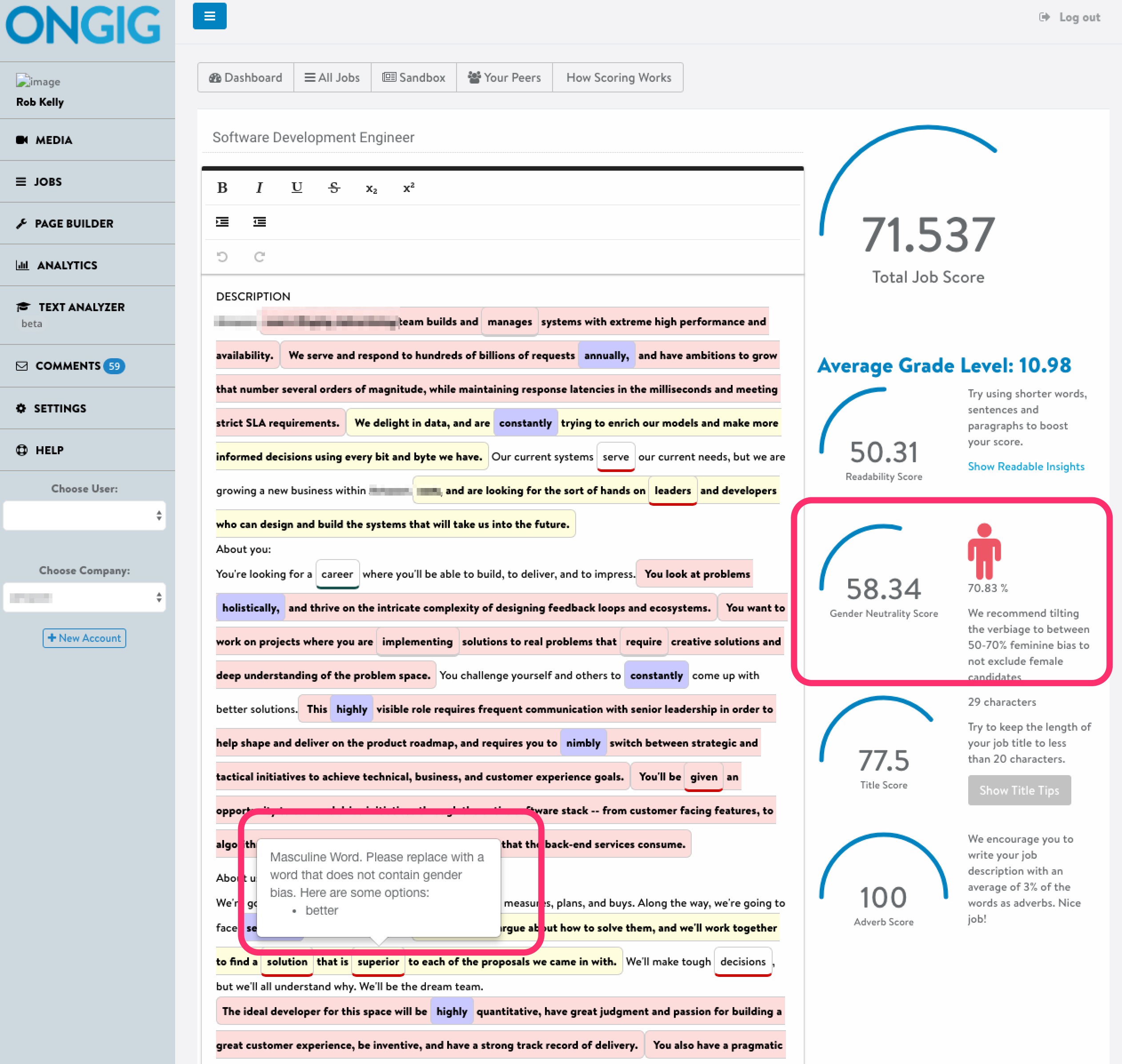
Task: Switch to the Sandbox tab
Action: (x=413, y=77)
